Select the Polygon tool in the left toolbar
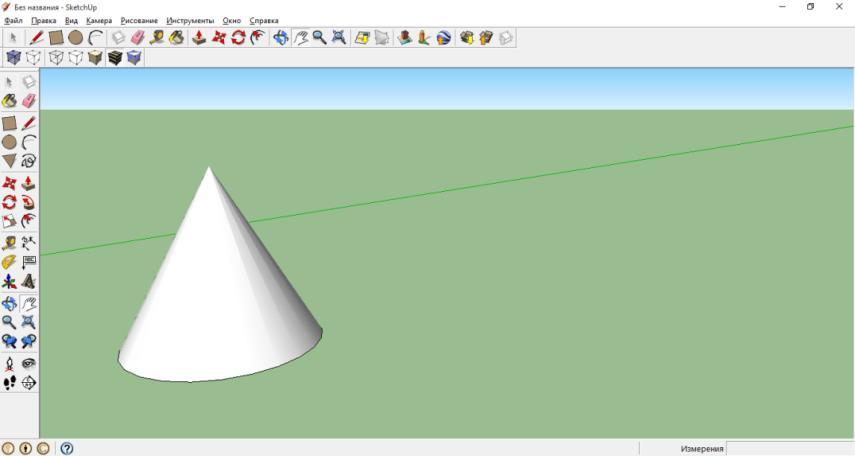The height and width of the screenshot is (456, 855). tap(9, 161)
